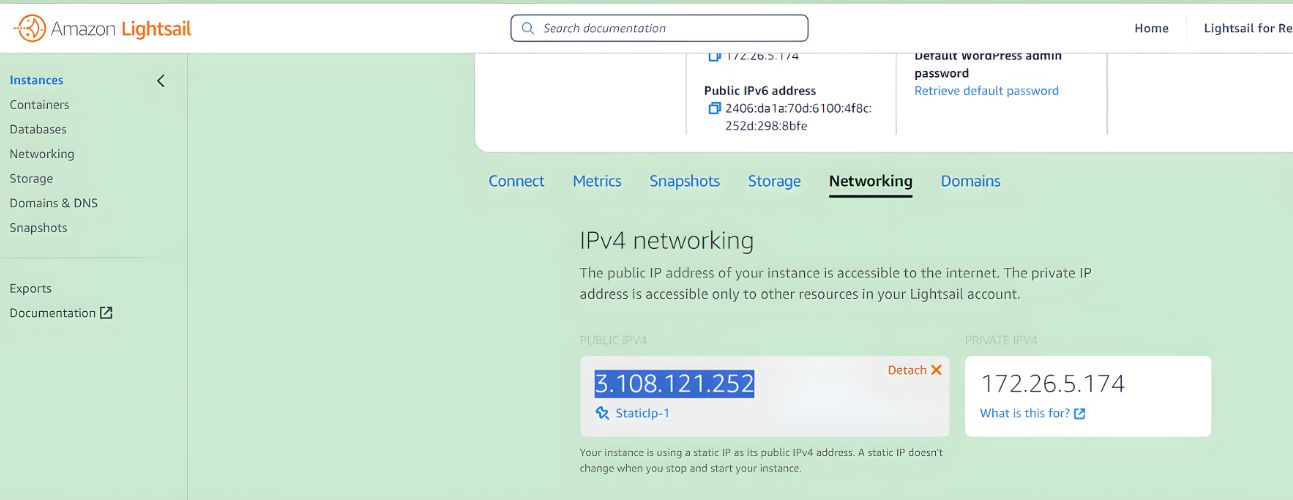Go to the Domains tab
Screen dimensions: 1293x500
pos(970,181)
